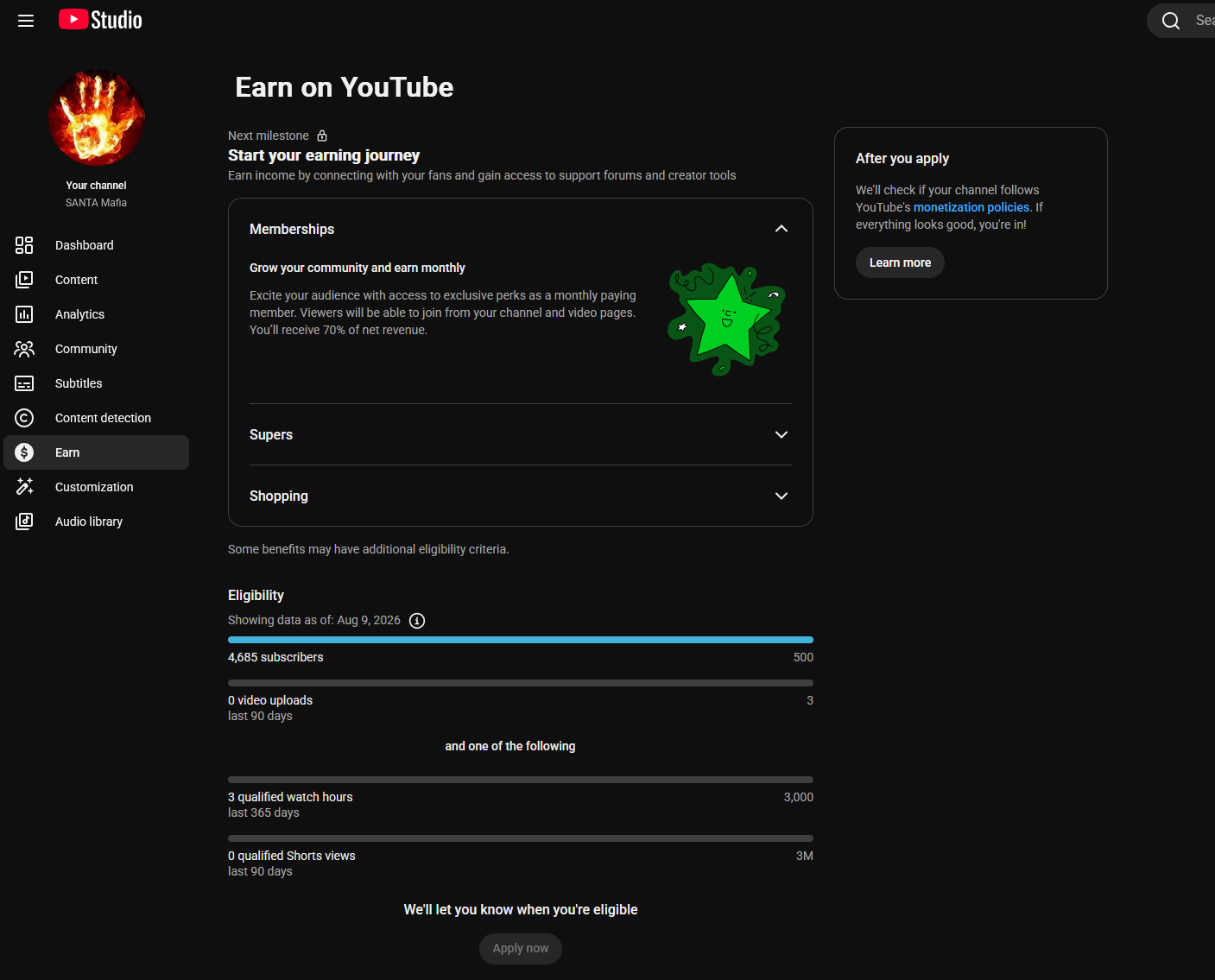
Task: Navigate to Analytics
Action: (x=97, y=314)
